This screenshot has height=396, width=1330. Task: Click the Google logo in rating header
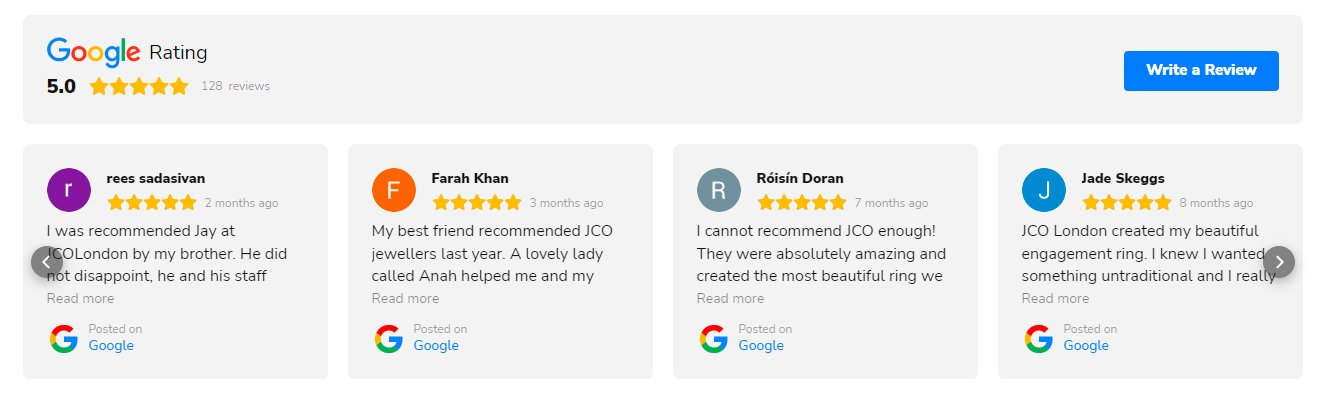[x=93, y=52]
